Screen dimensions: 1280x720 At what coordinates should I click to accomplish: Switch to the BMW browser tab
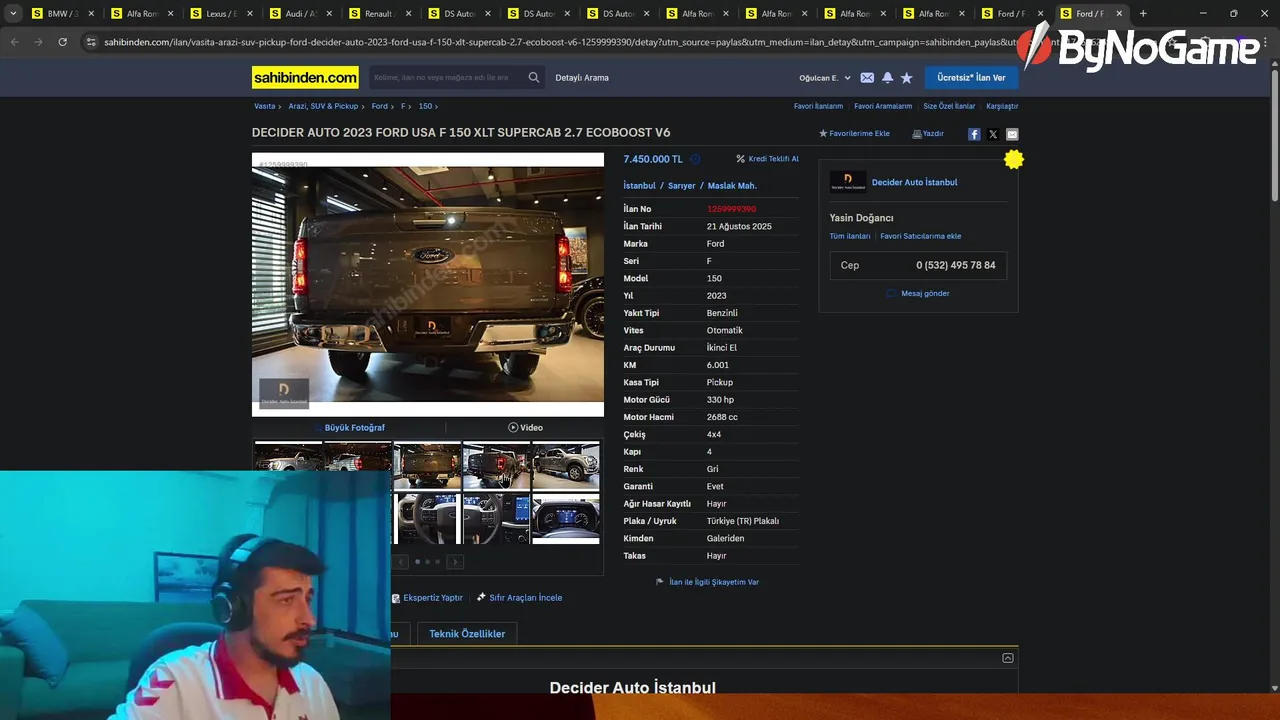tap(60, 14)
